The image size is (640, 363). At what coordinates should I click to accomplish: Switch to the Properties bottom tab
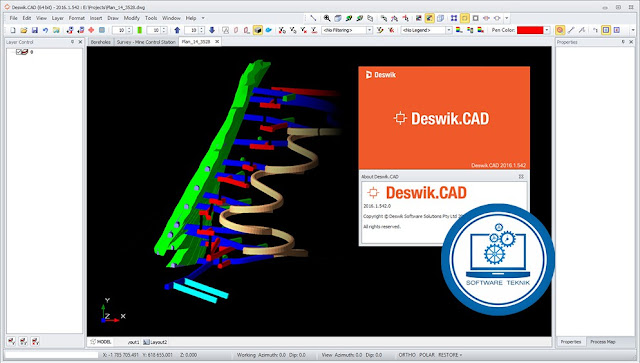click(x=571, y=342)
